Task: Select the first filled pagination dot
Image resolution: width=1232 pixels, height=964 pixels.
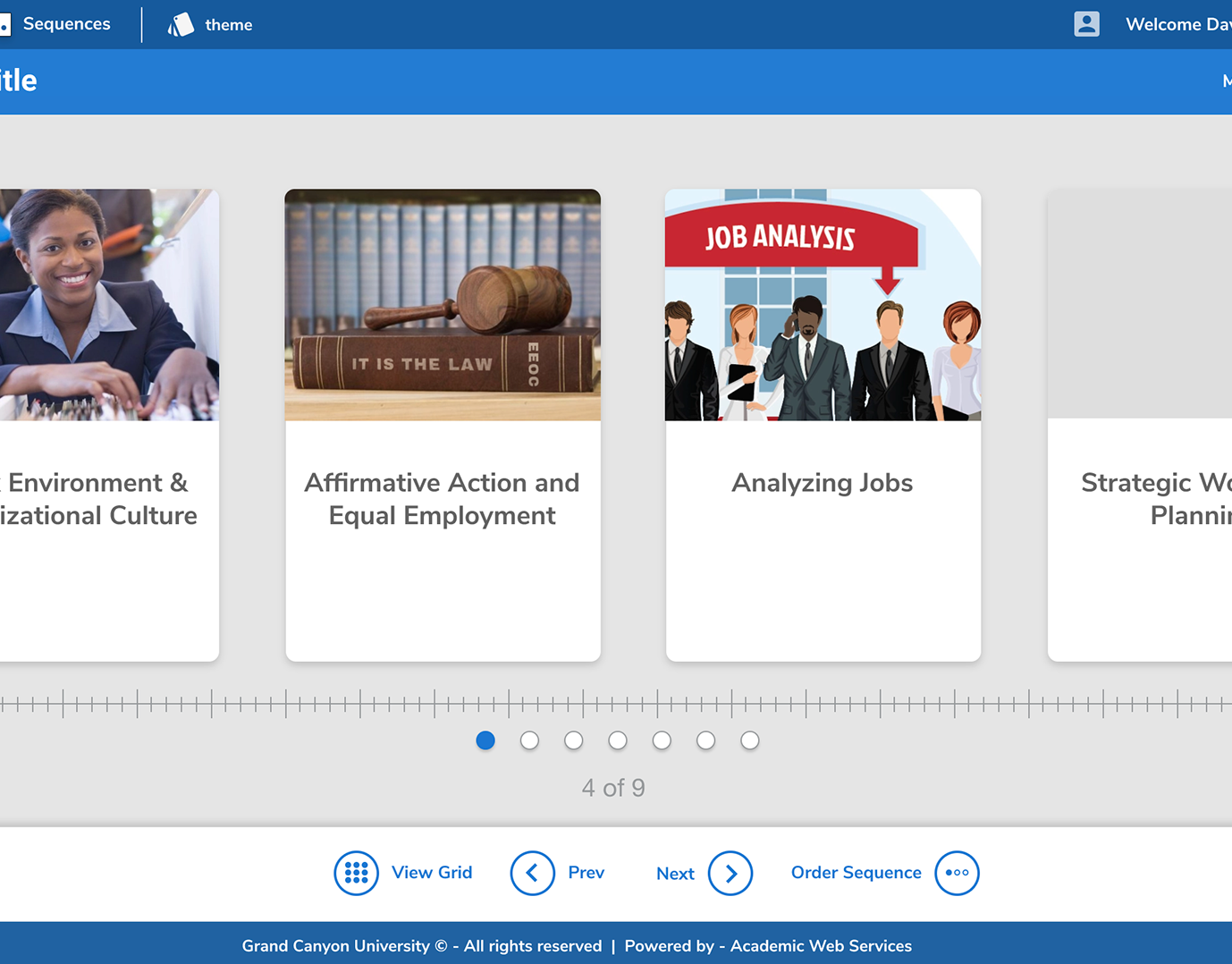Action: (485, 740)
